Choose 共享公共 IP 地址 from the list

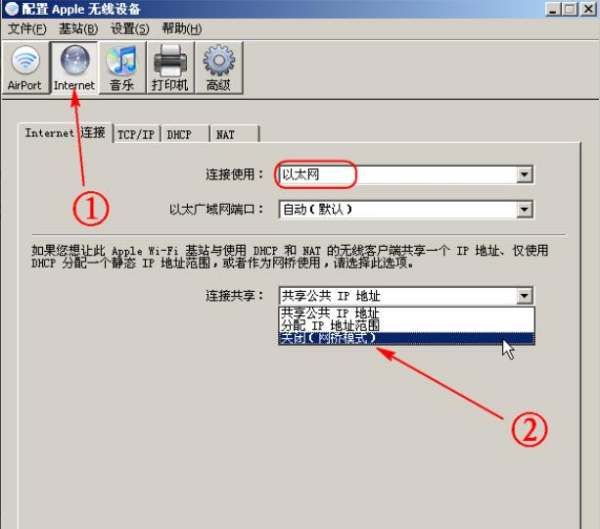point(406,313)
